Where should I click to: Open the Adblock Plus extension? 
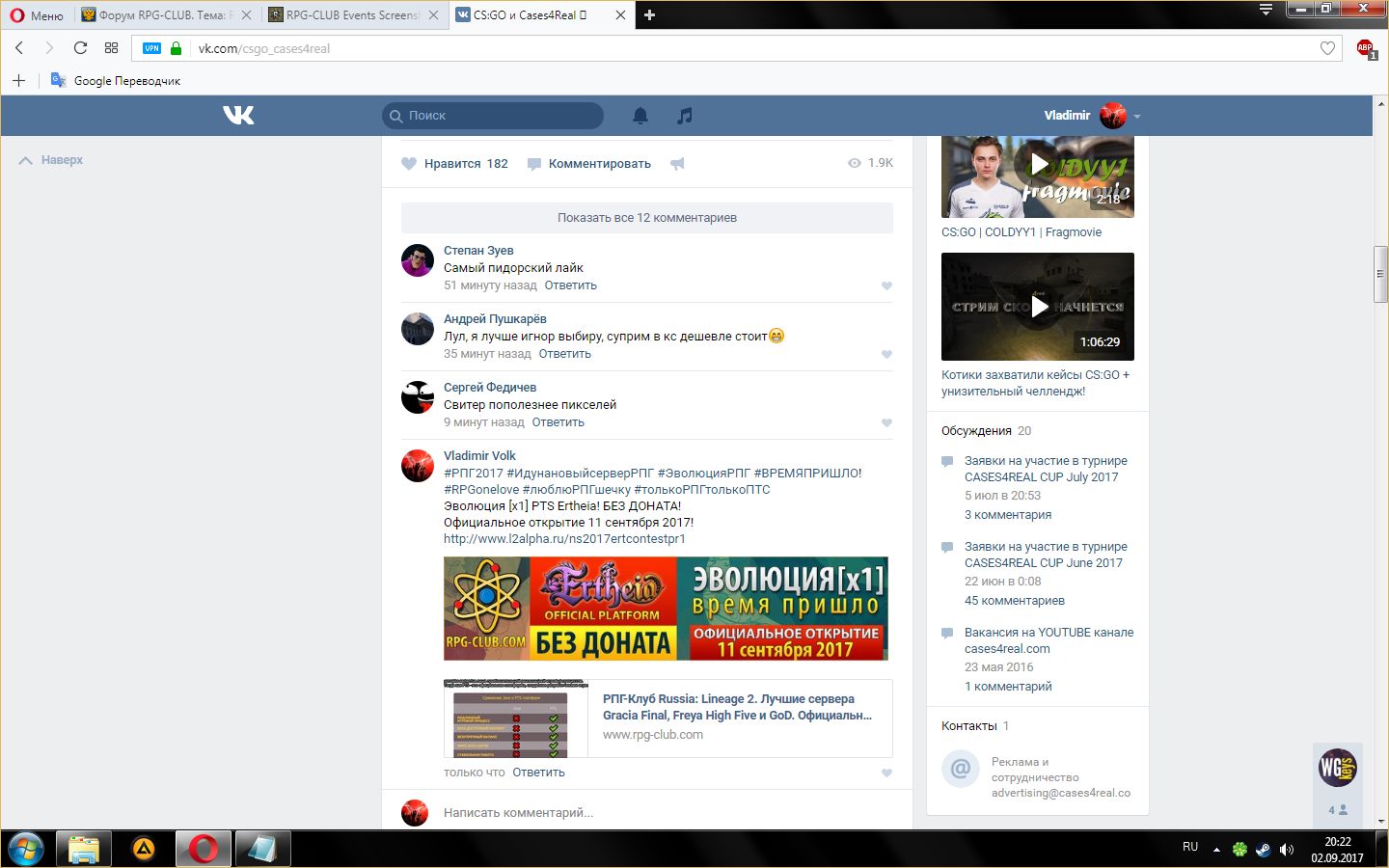click(1365, 48)
